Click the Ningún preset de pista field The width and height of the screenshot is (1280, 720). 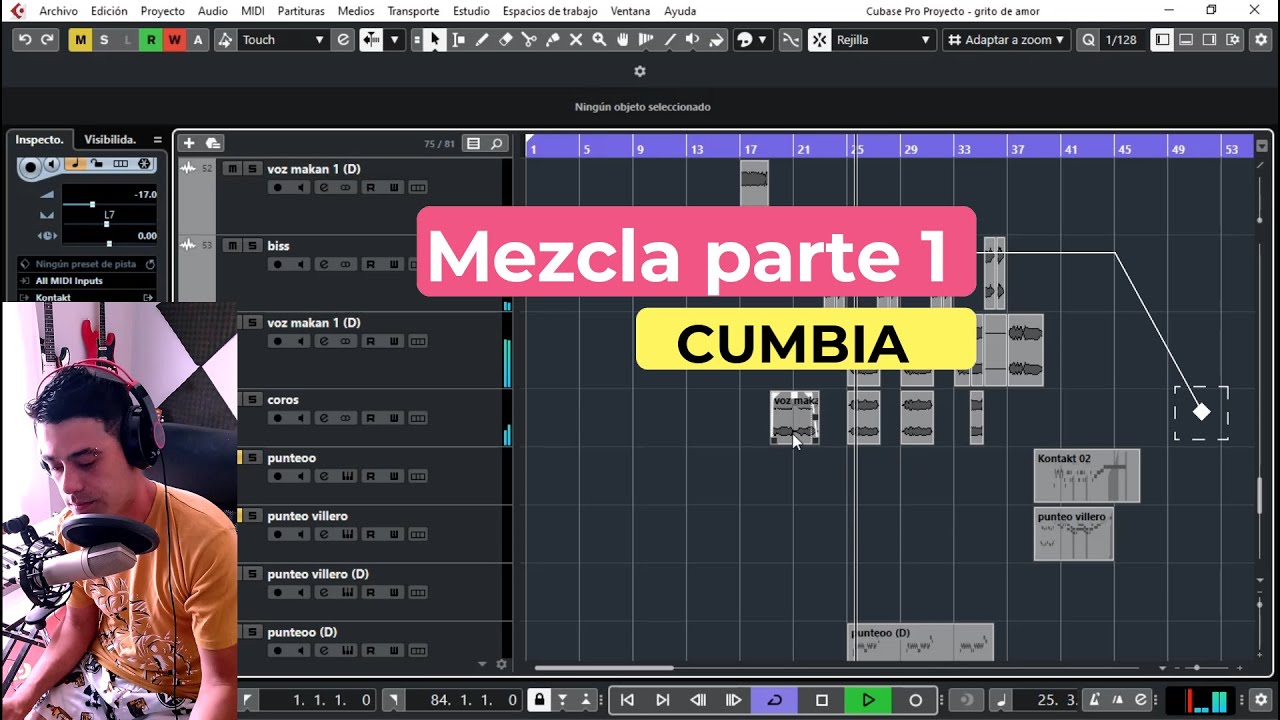88,264
